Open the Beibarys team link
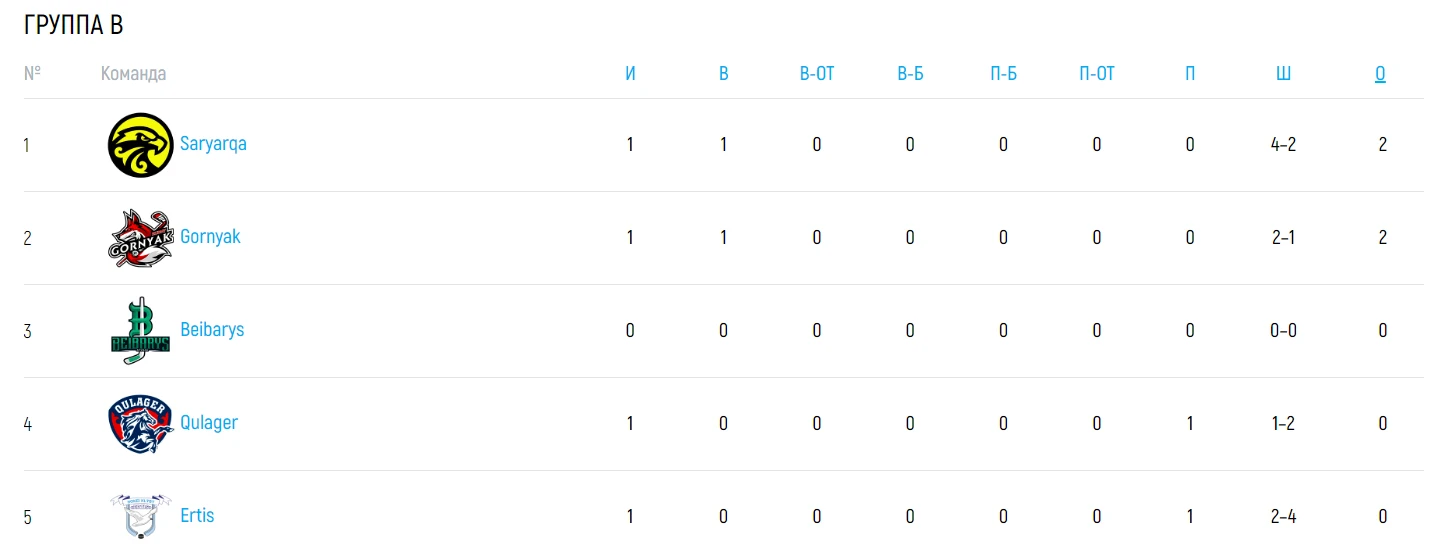This screenshot has width=1440, height=559. [212, 330]
